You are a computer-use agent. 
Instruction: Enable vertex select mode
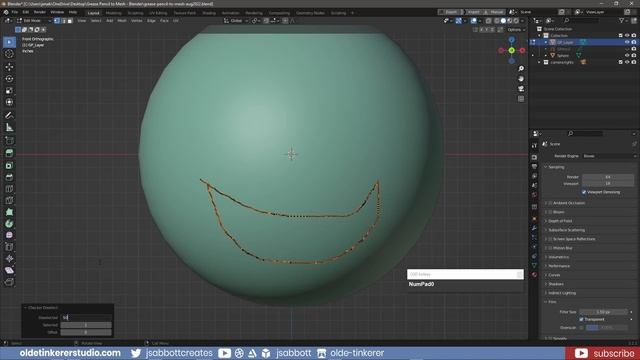point(57,20)
